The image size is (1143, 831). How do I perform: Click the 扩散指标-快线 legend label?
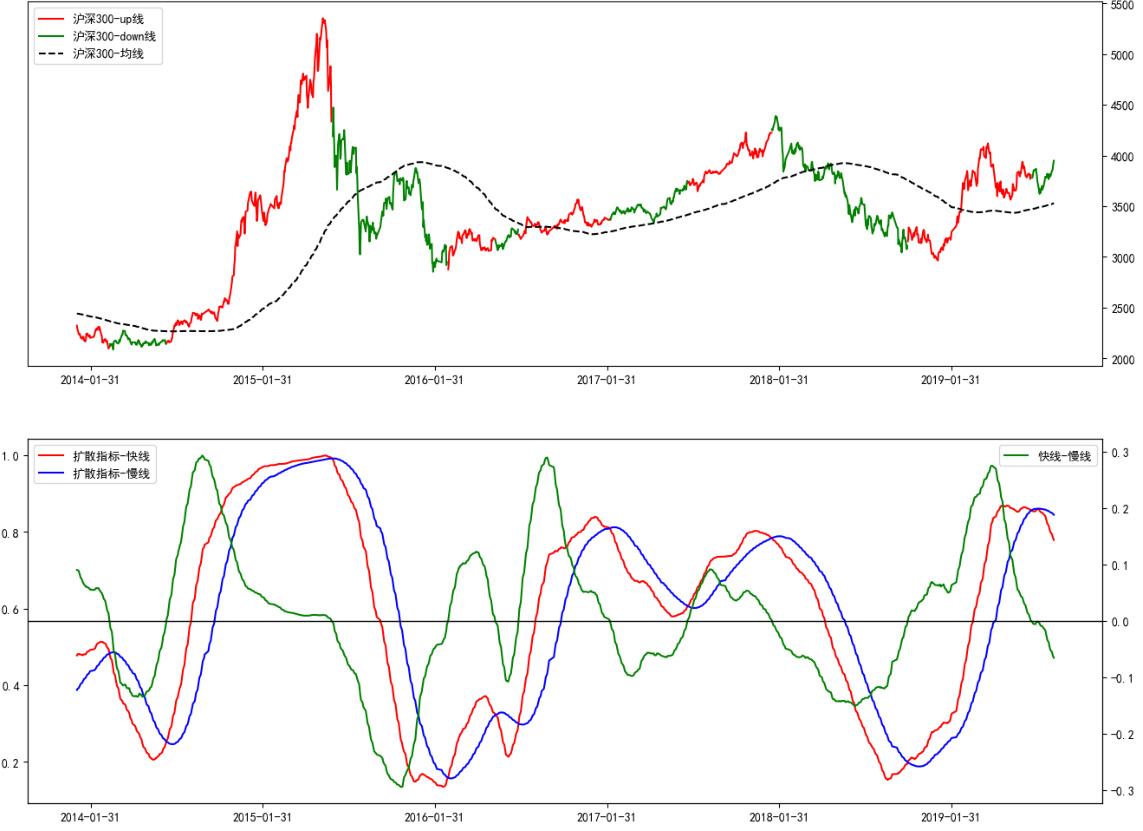(x=111, y=456)
